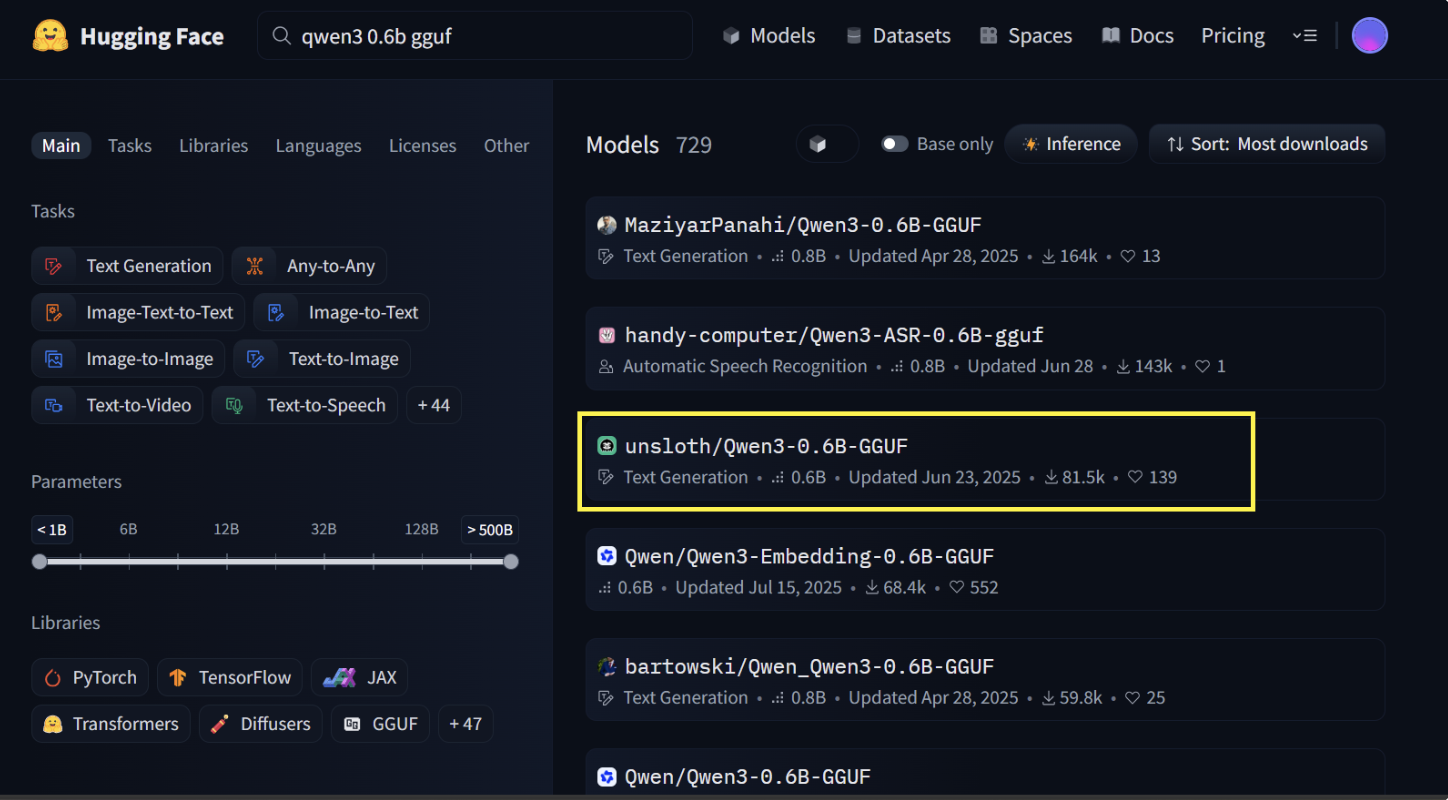The width and height of the screenshot is (1448, 800).
Task: Click the search magnifier icon
Action: (281, 37)
